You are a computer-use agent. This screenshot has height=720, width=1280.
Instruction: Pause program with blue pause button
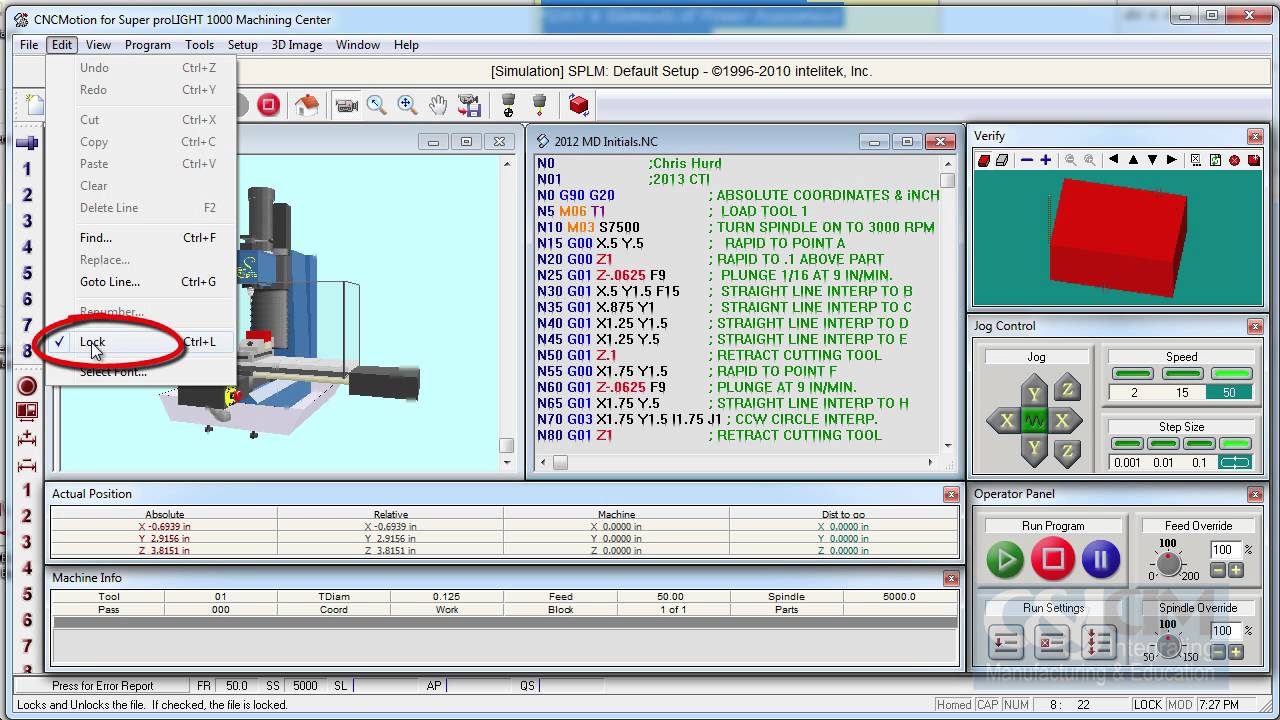[x=1101, y=560]
